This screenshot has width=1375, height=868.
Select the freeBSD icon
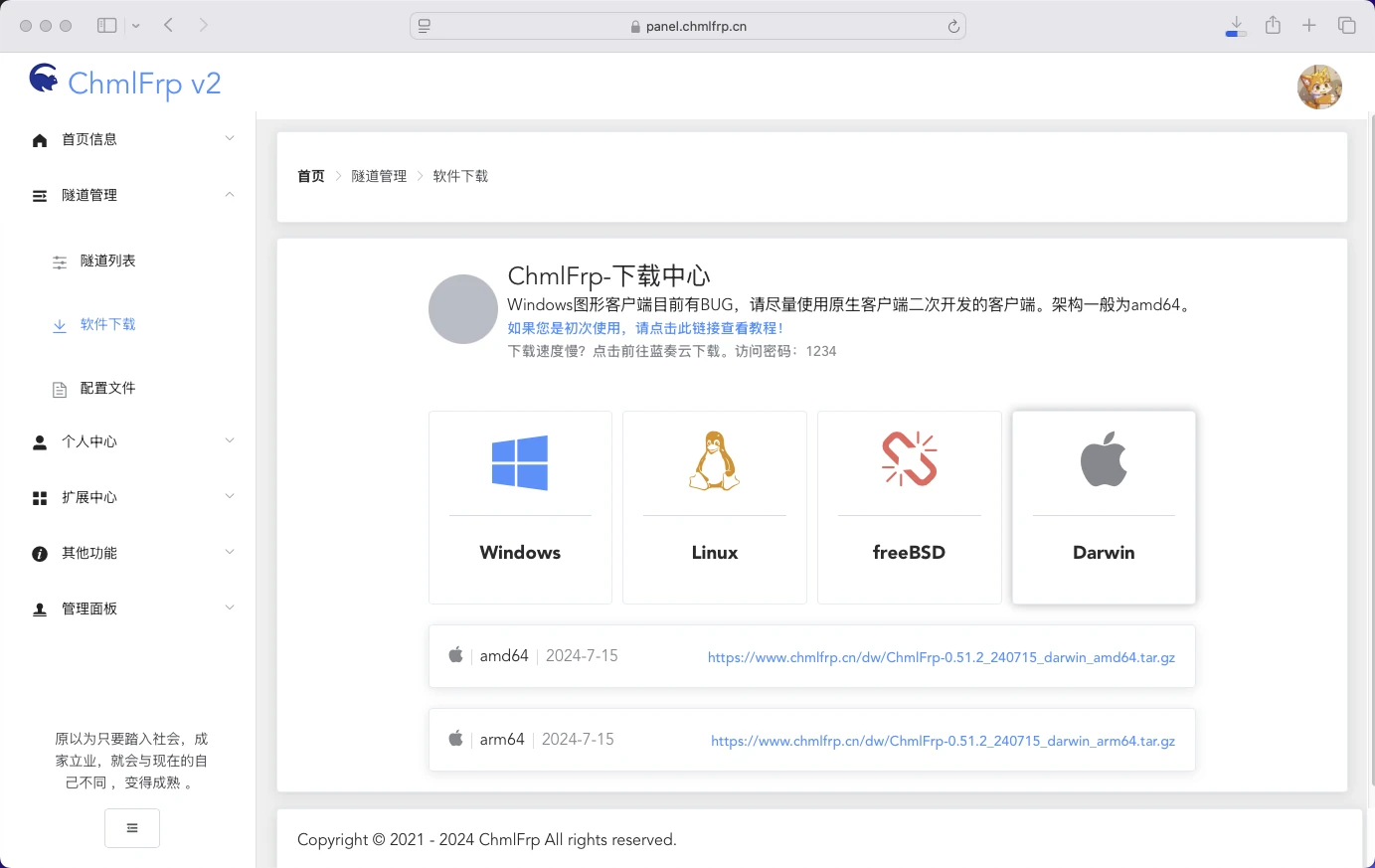pos(908,458)
